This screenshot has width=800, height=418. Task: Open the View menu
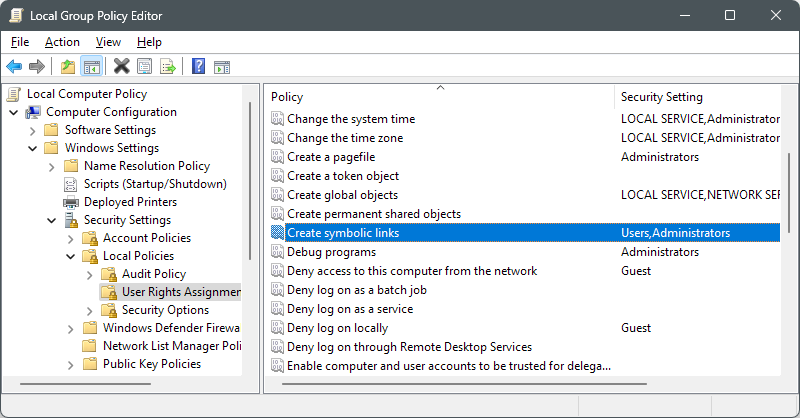click(x=108, y=42)
